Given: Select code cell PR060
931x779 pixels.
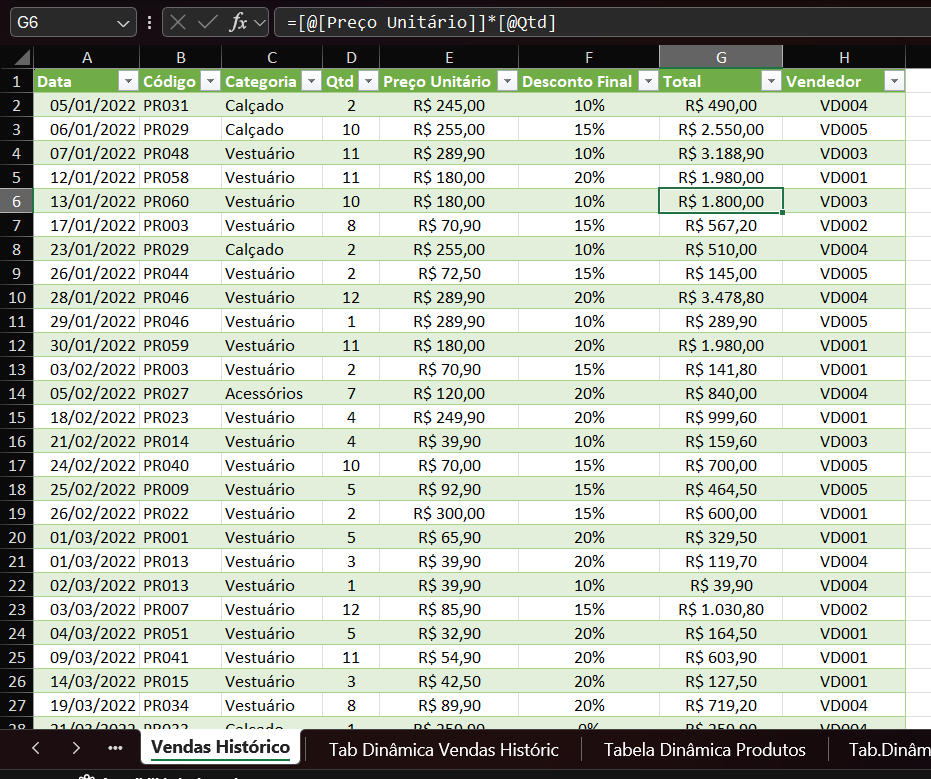Looking at the screenshot, I should pyautogui.click(x=180, y=201).
